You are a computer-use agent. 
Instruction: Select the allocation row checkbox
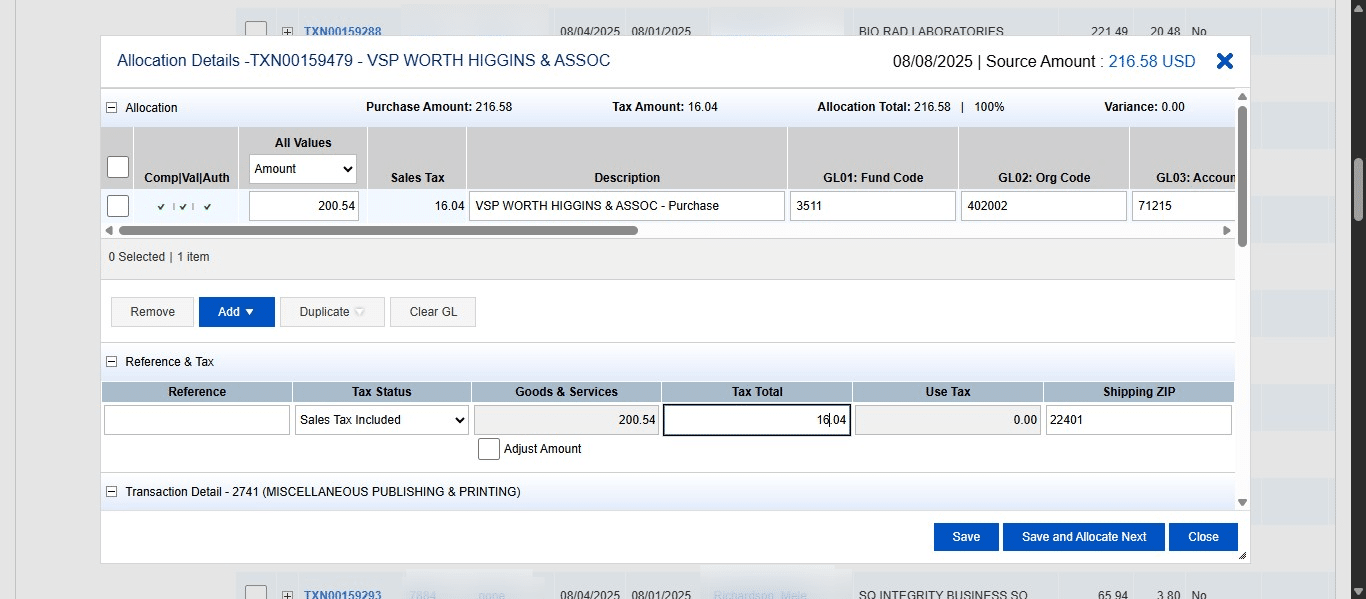point(117,205)
